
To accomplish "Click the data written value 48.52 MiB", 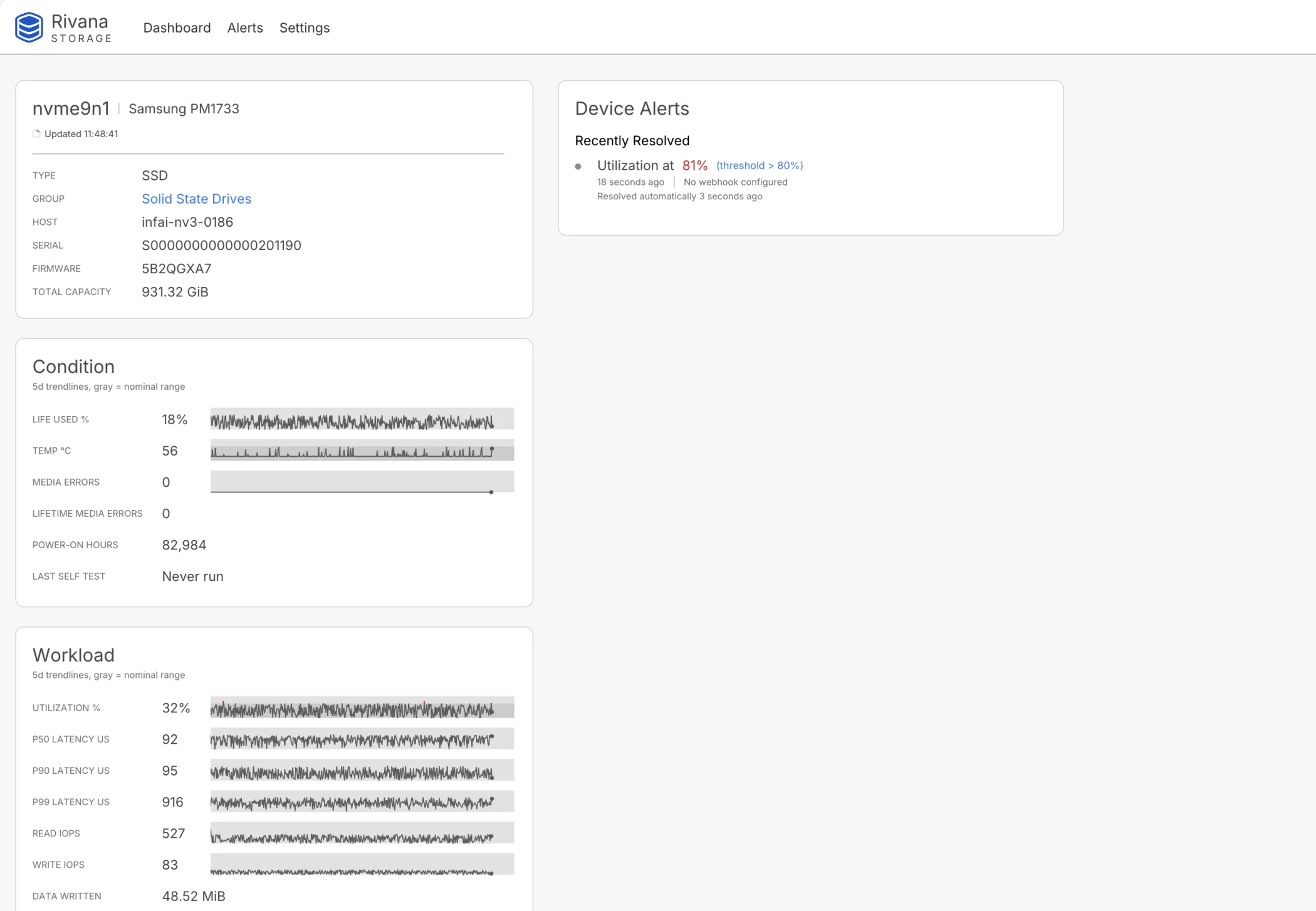I will click(194, 896).
